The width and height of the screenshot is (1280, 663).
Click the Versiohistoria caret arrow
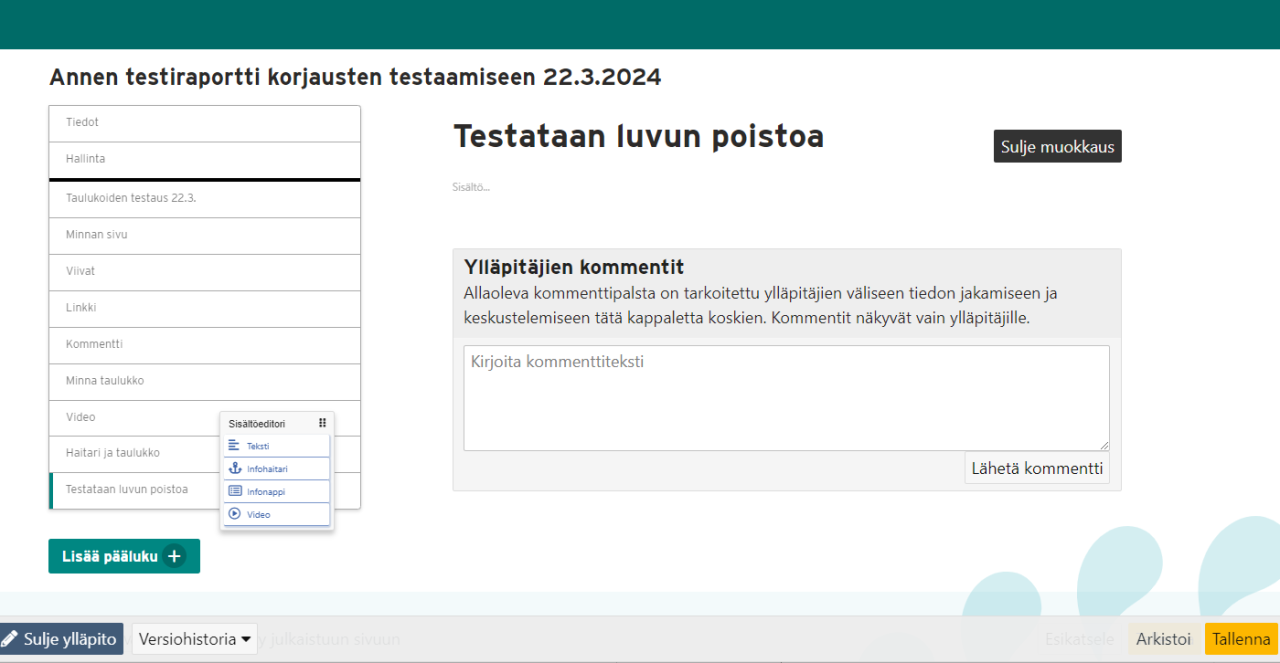[x=246, y=640]
